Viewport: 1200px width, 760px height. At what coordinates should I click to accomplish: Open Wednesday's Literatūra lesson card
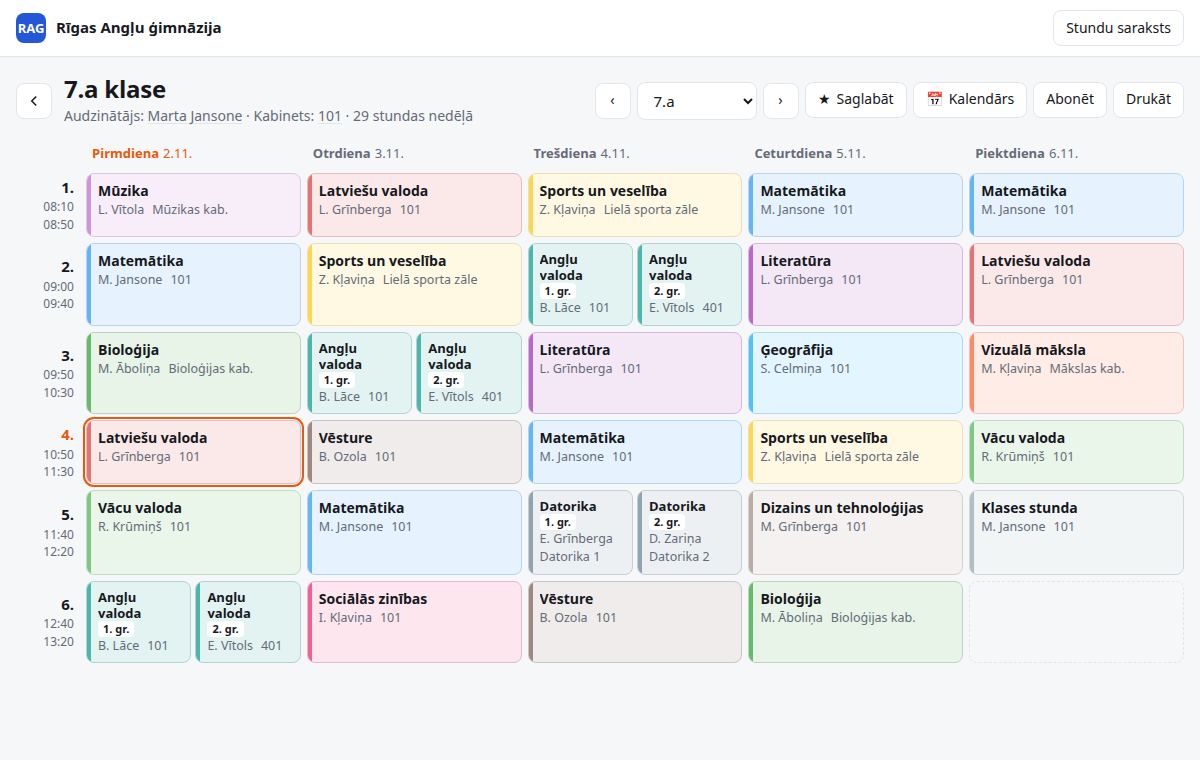635,373
